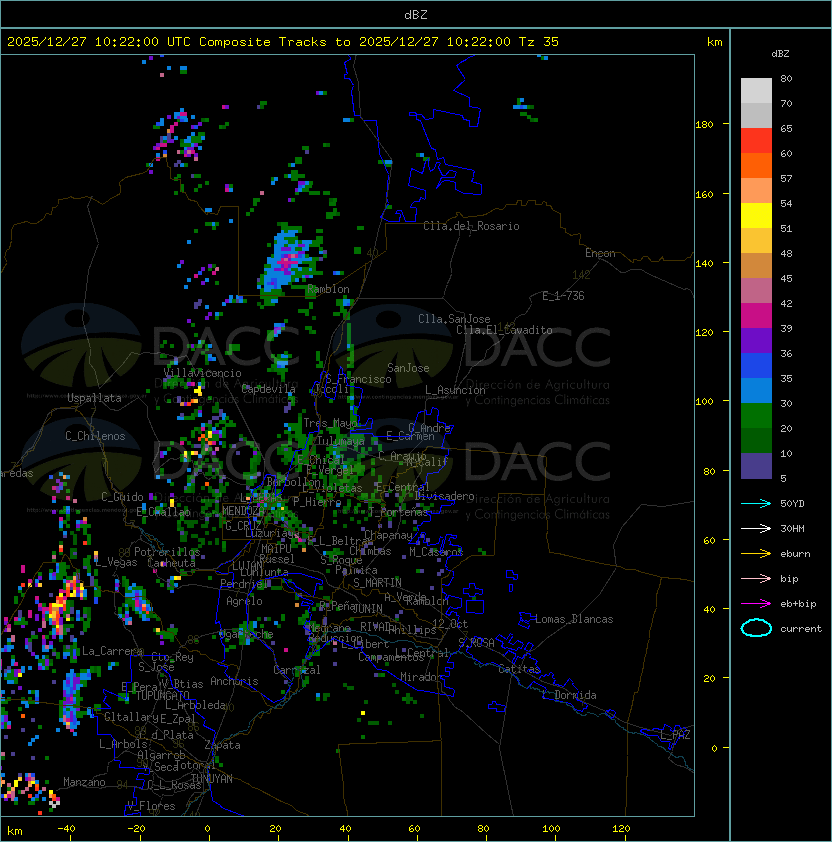Viewport: 832px width, 842px height.
Task: Click the dBZ heading above the color scale
Action: (780, 54)
